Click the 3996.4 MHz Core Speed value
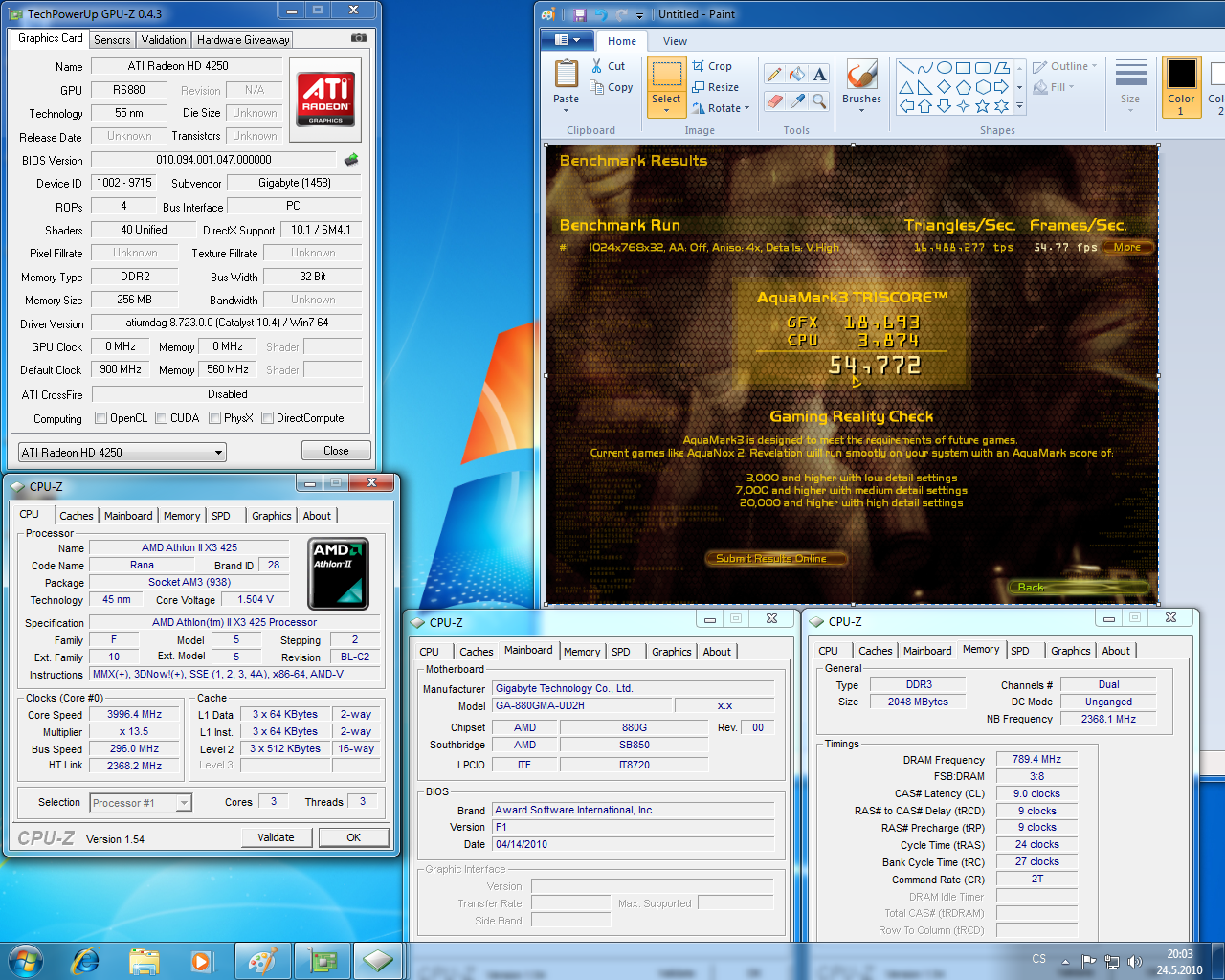This screenshot has width=1225, height=980. pyautogui.click(x=135, y=715)
